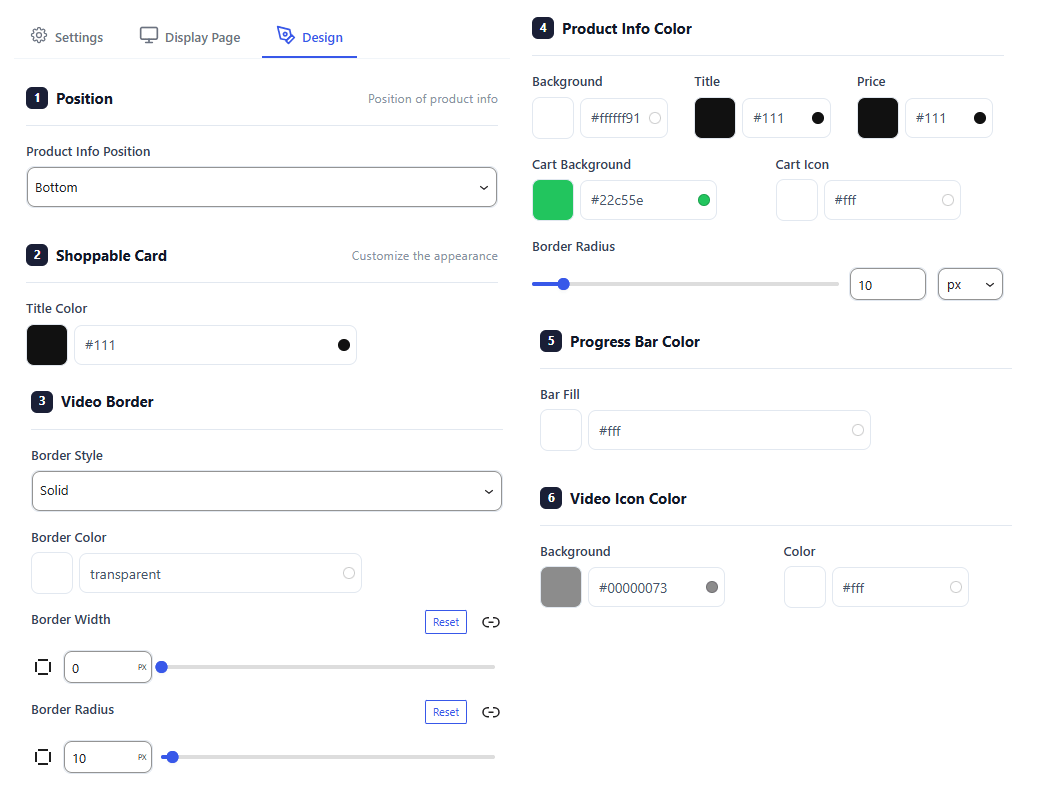1039x797 pixels.
Task: Click the Shoppable Card Title Color swatch
Action: 47,345
